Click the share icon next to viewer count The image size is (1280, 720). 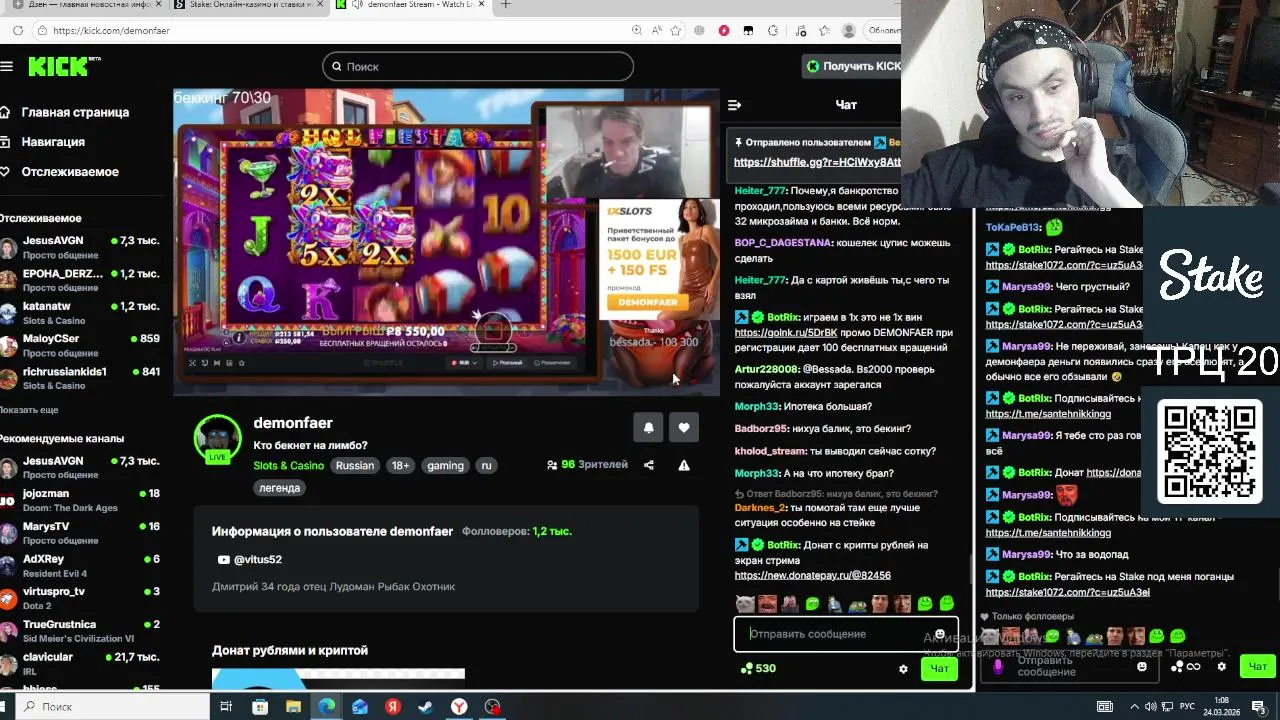(x=649, y=465)
